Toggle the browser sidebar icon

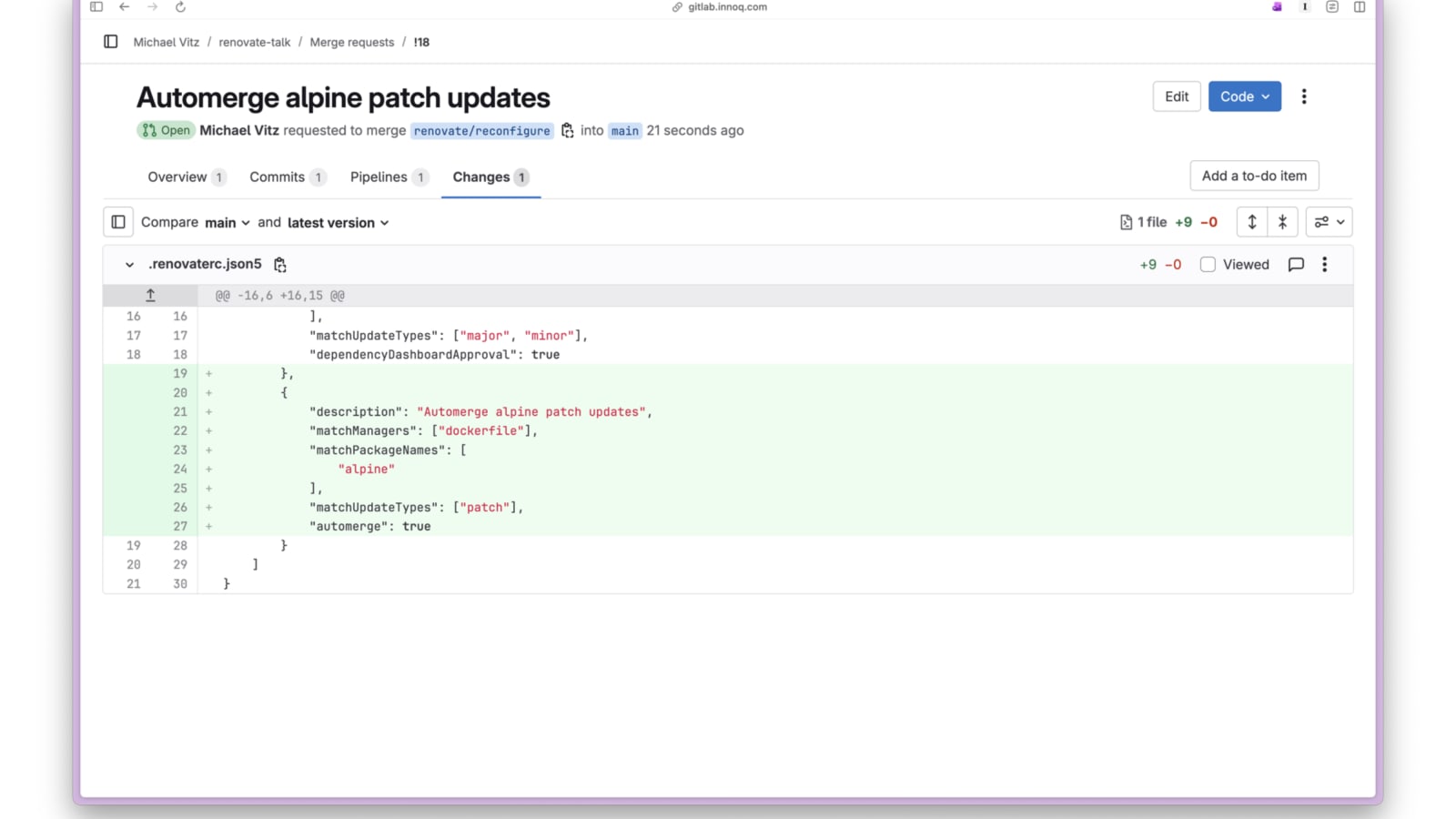pyautogui.click(x=96, y=7)
